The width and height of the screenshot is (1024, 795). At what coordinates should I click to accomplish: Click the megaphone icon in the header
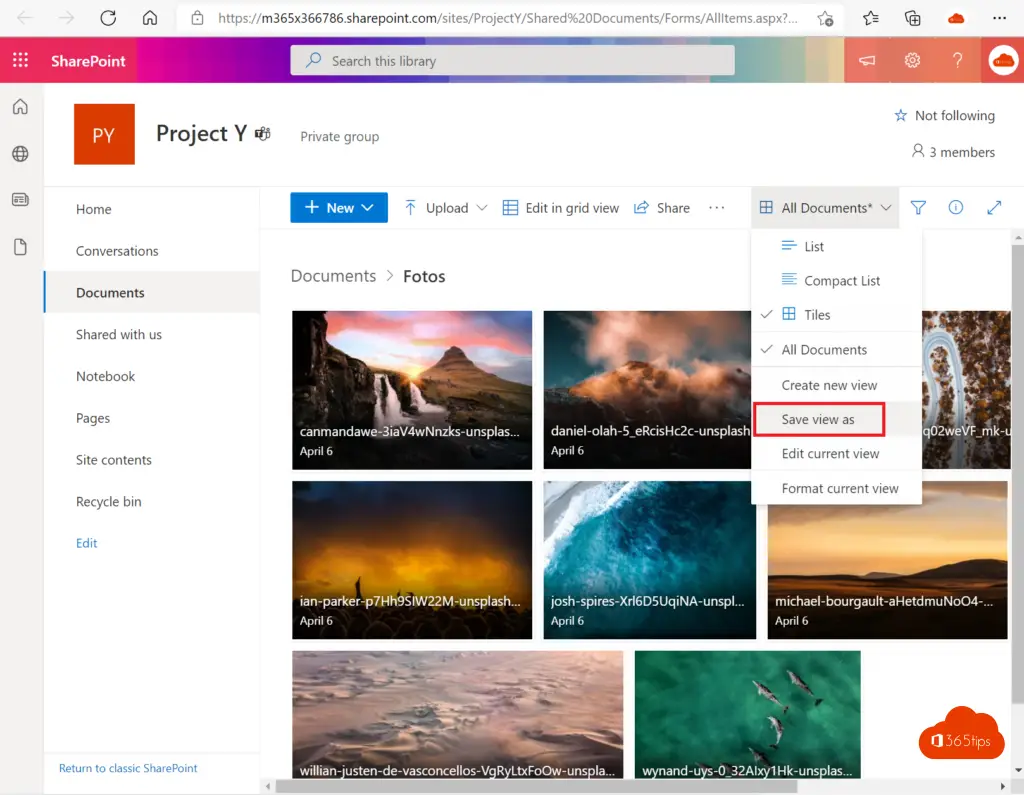(867, 61)
